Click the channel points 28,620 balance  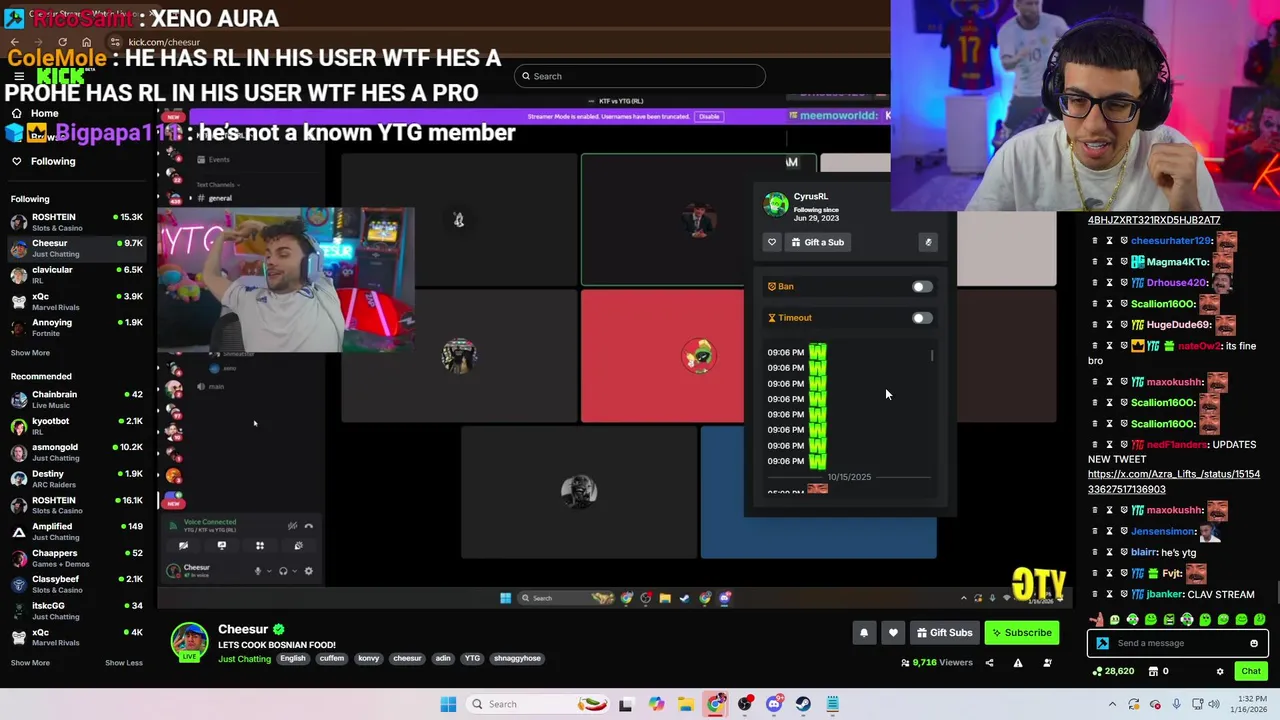(1115, 671)
